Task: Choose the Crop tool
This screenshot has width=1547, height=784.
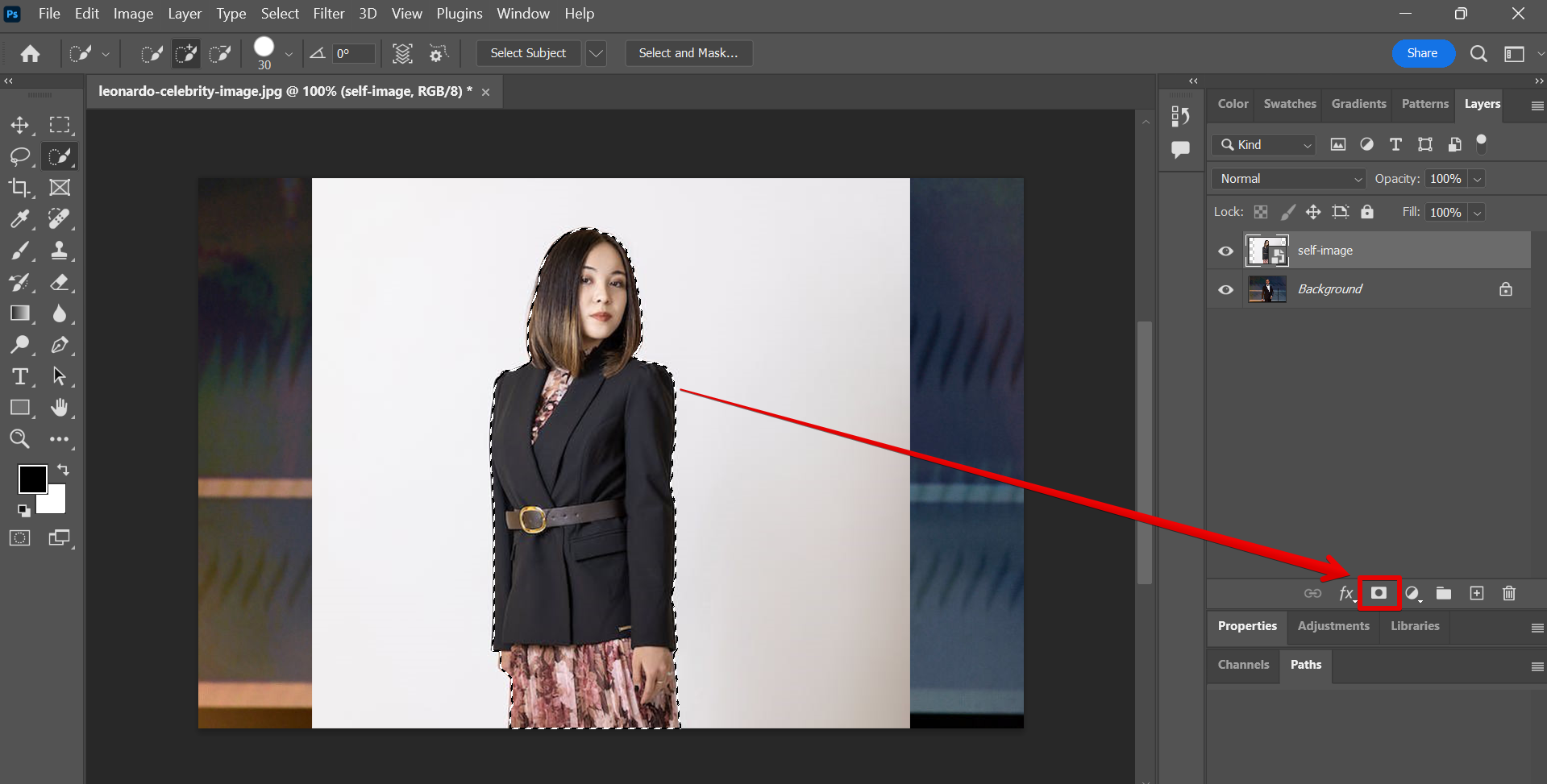Action: pos(19,188)
